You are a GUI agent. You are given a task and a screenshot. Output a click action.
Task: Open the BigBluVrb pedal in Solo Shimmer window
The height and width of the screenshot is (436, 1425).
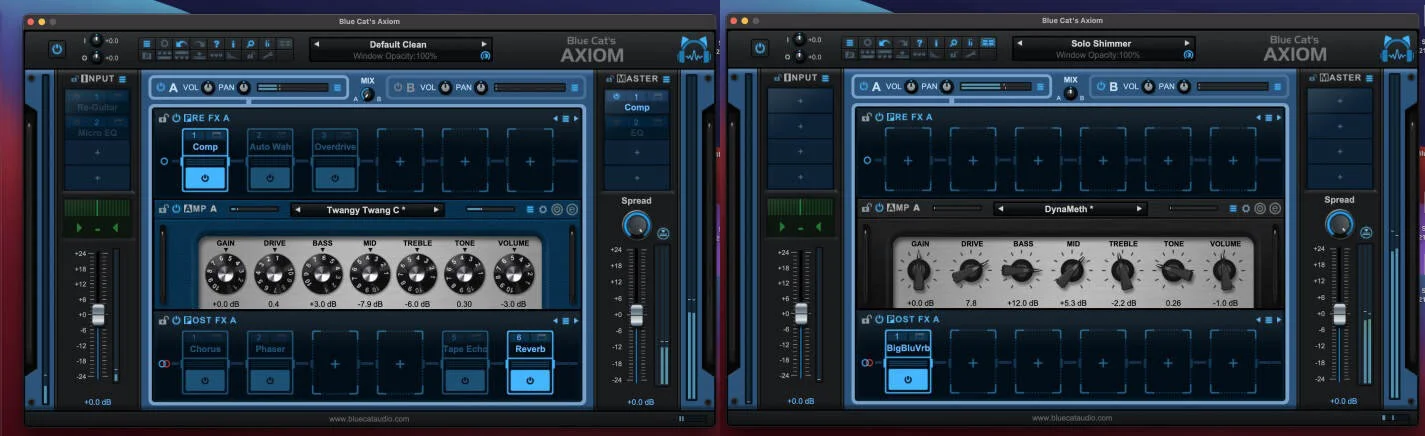pyautogui.click(x=908, y=348)
